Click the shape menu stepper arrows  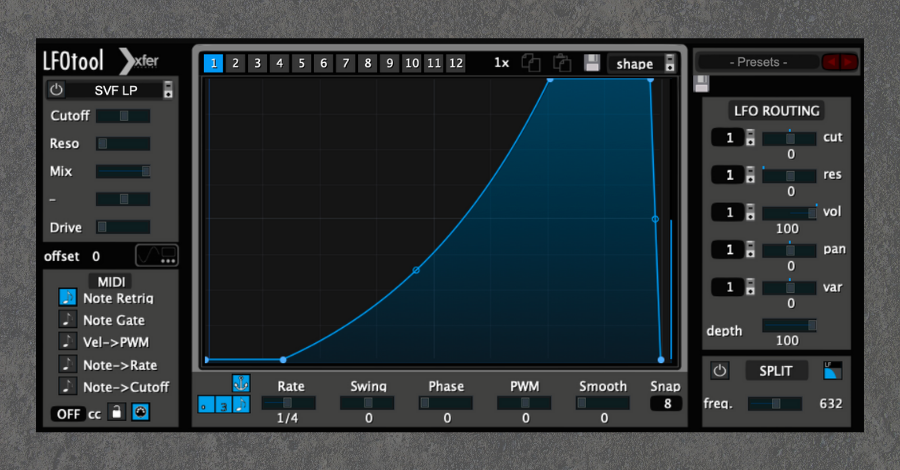point(670,64)
